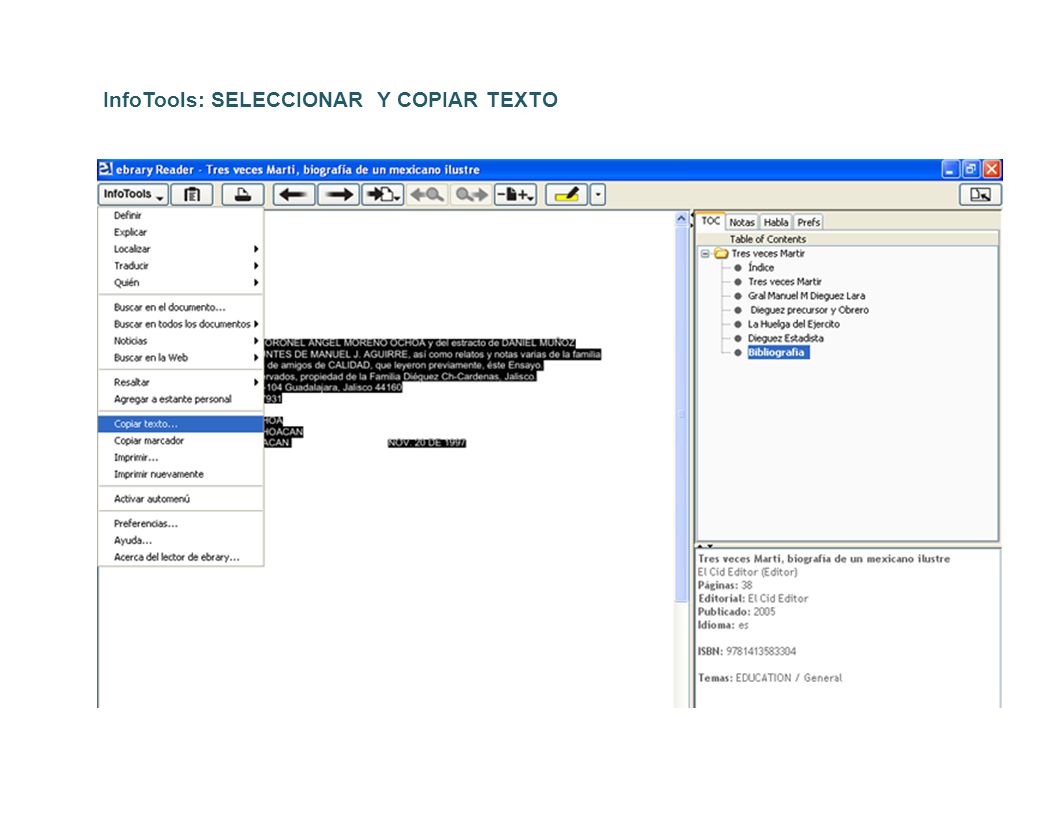Click the copy text clipboard toolbar icon

192,195
